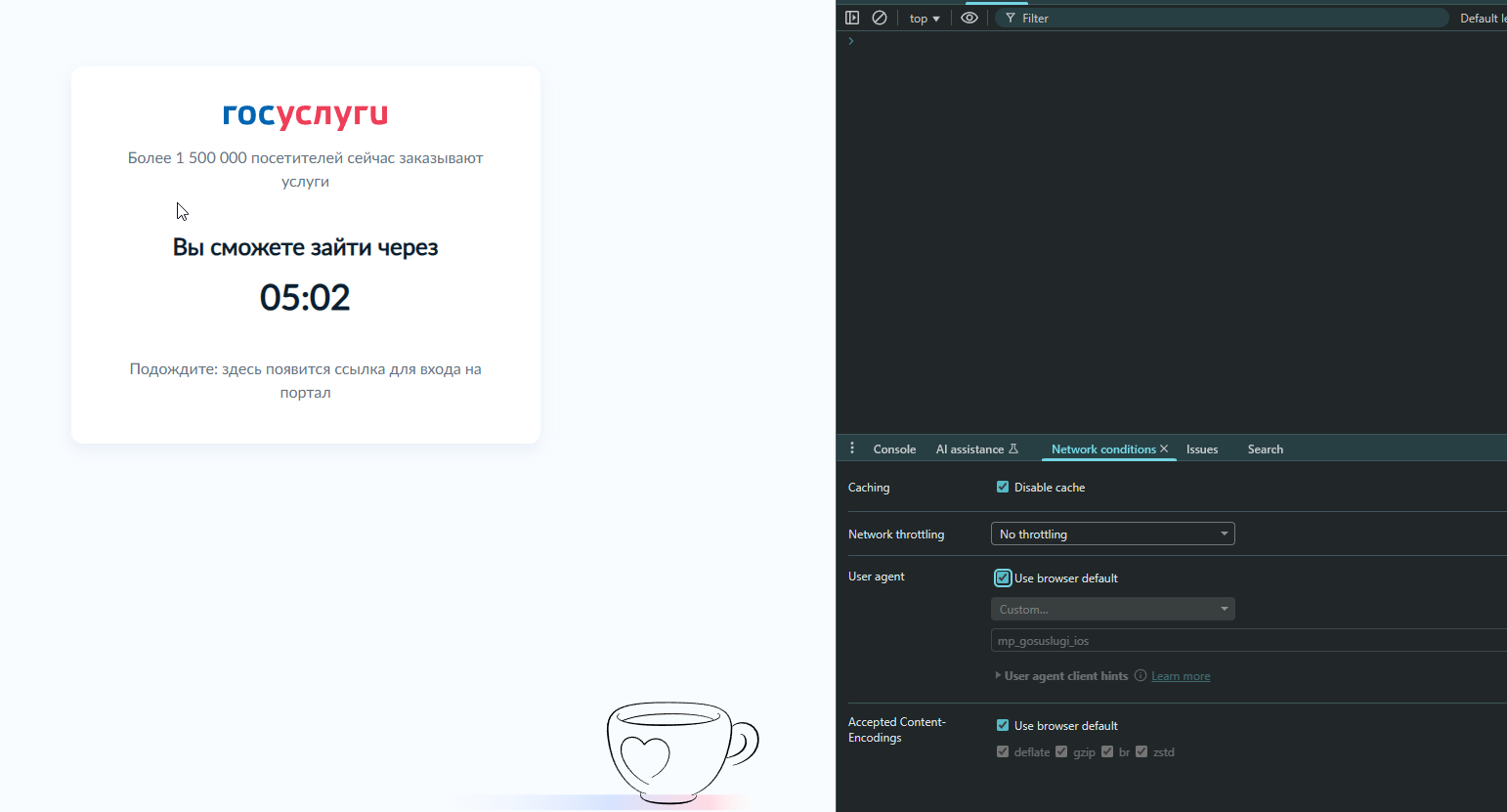
Task: Open the drawer three-dot menu
Action: point(852,448)
